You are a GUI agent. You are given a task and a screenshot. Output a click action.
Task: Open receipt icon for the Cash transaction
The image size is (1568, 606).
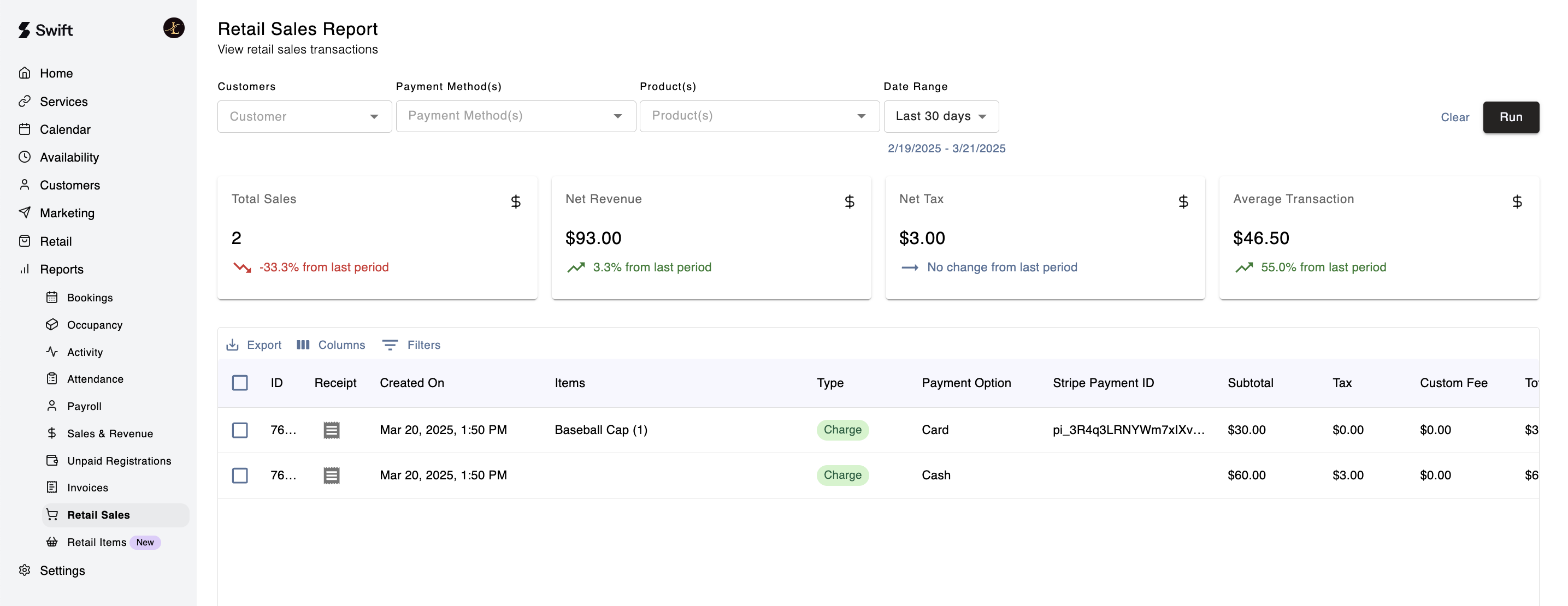point(331,475)
